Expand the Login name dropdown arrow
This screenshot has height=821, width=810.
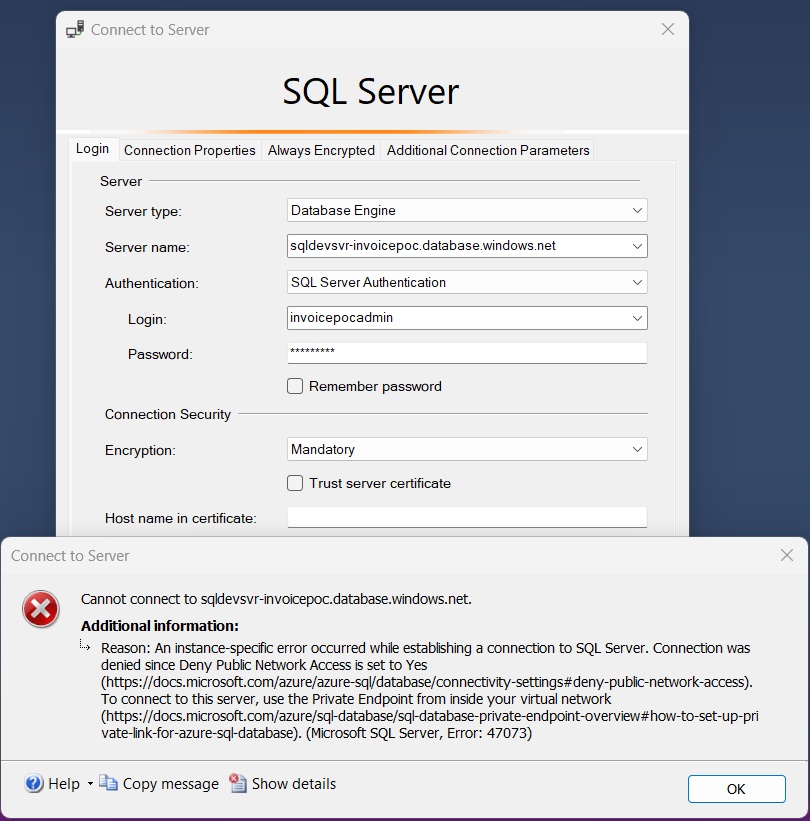click(x=637, y=318)
